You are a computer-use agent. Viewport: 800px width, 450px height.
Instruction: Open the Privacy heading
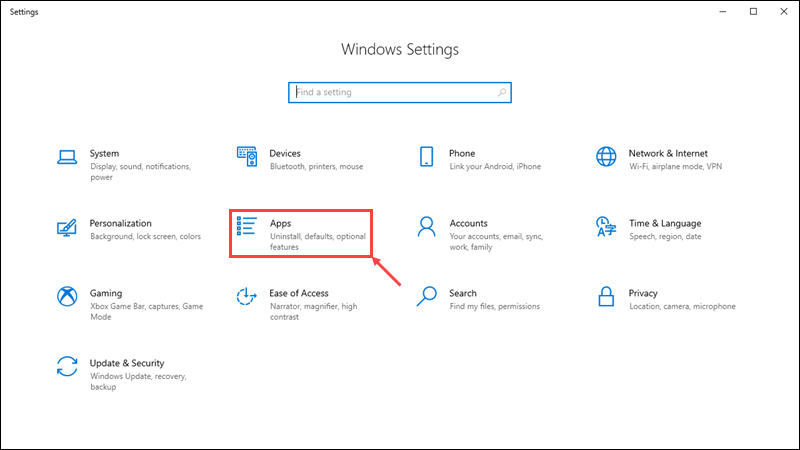pyautogui.click(x=643, y=293)
